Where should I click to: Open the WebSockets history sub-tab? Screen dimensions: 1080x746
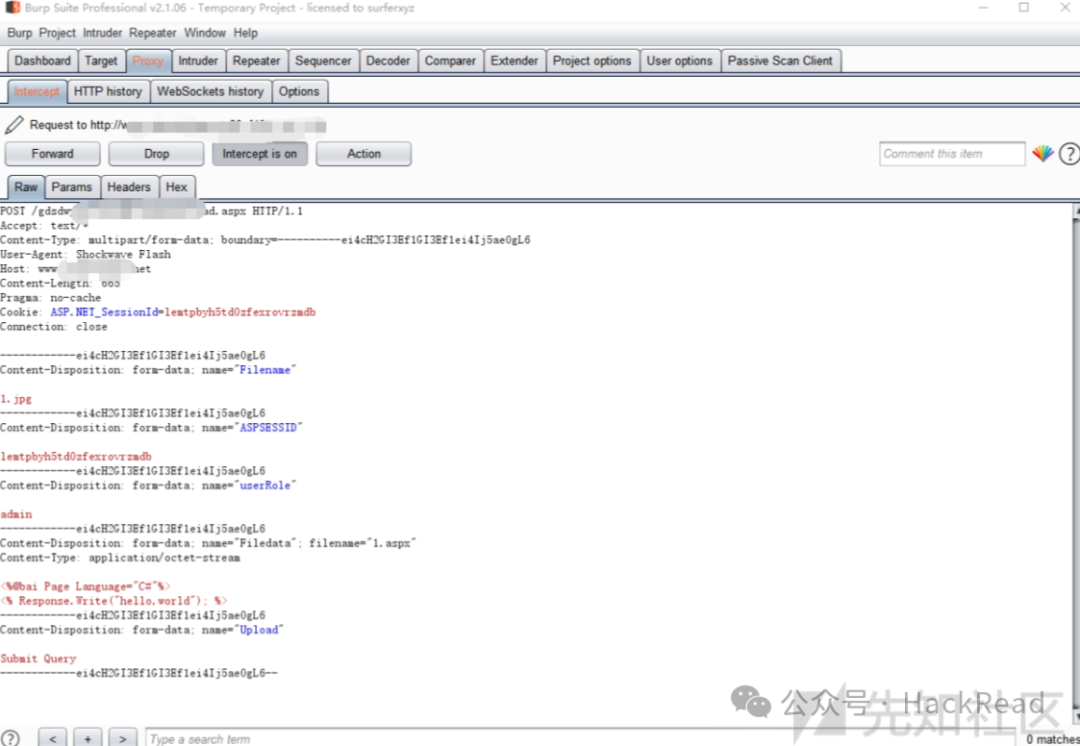[210, 92]
